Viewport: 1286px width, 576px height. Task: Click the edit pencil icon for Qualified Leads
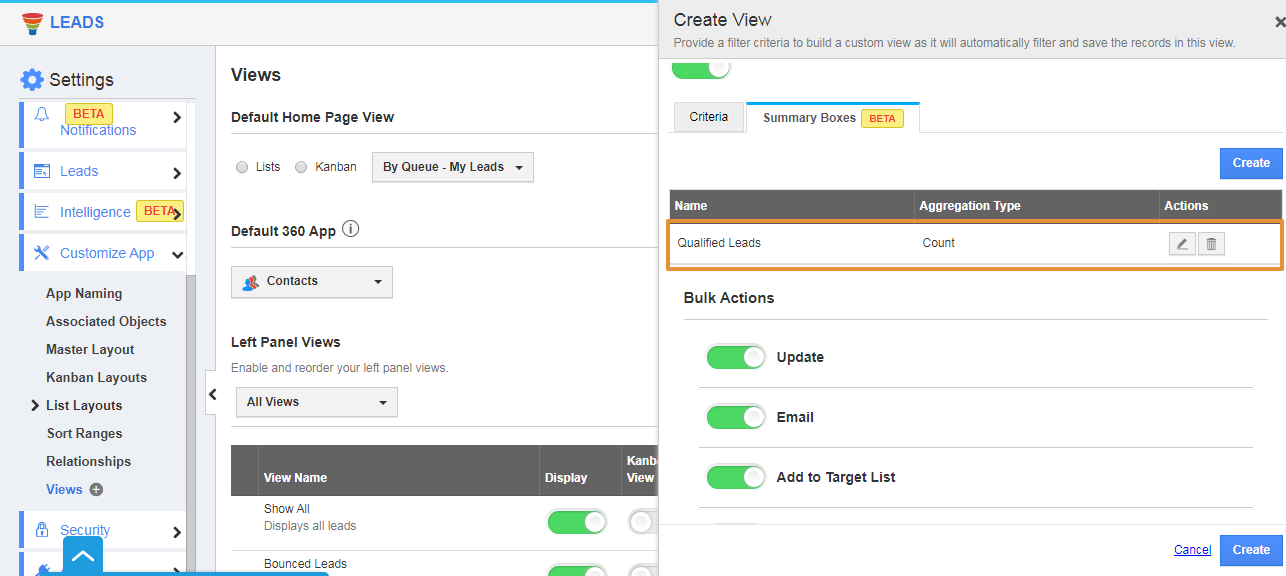(x=1182, y=243)
